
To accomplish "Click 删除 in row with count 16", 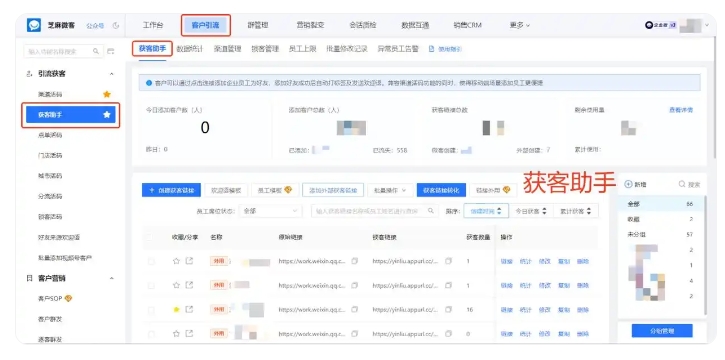I will click(583, 310).
